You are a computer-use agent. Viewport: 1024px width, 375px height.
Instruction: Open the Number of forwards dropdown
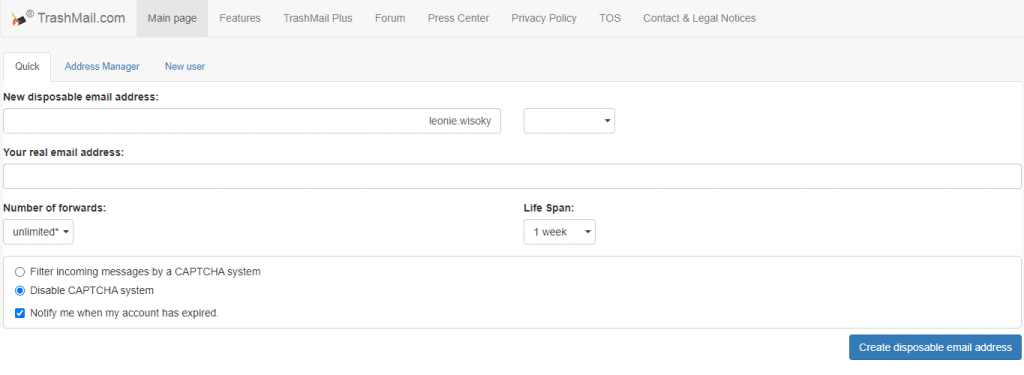pos(39,232)
